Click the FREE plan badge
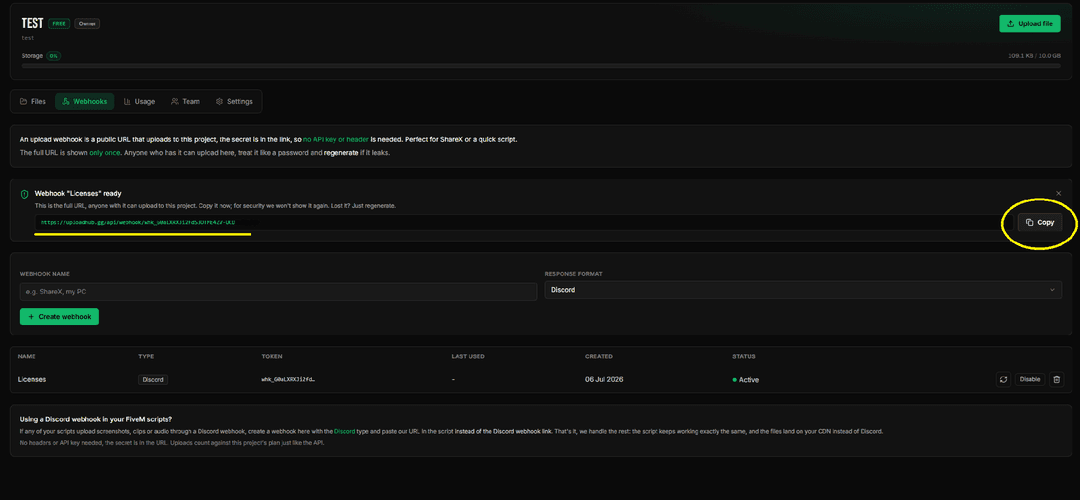 tap(59, 23)
